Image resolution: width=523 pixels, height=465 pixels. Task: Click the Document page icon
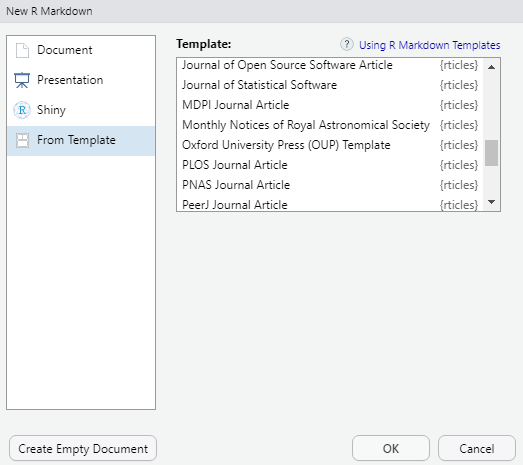22,51
